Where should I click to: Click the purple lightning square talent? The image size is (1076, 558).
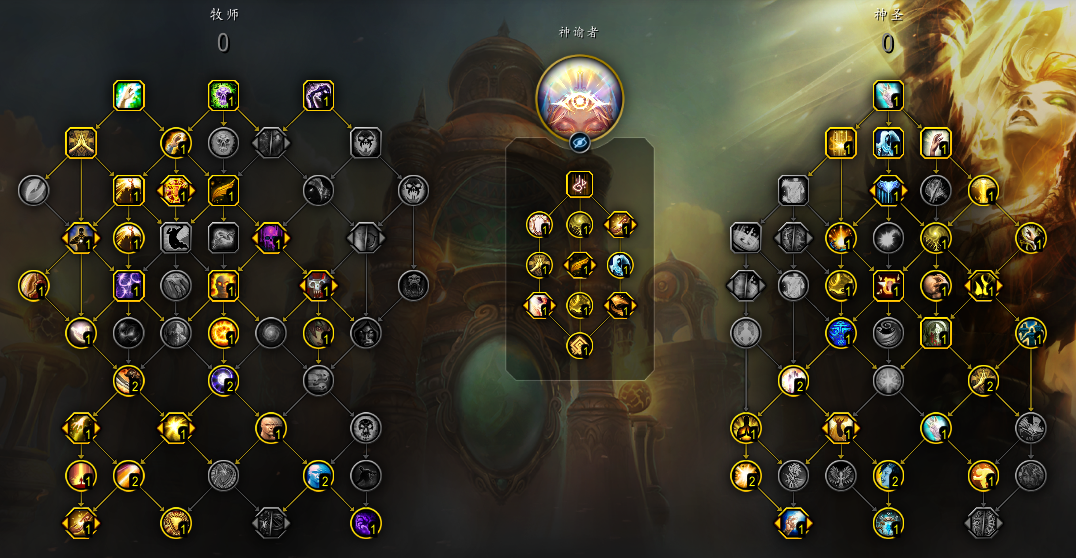[x=128, y=286]
